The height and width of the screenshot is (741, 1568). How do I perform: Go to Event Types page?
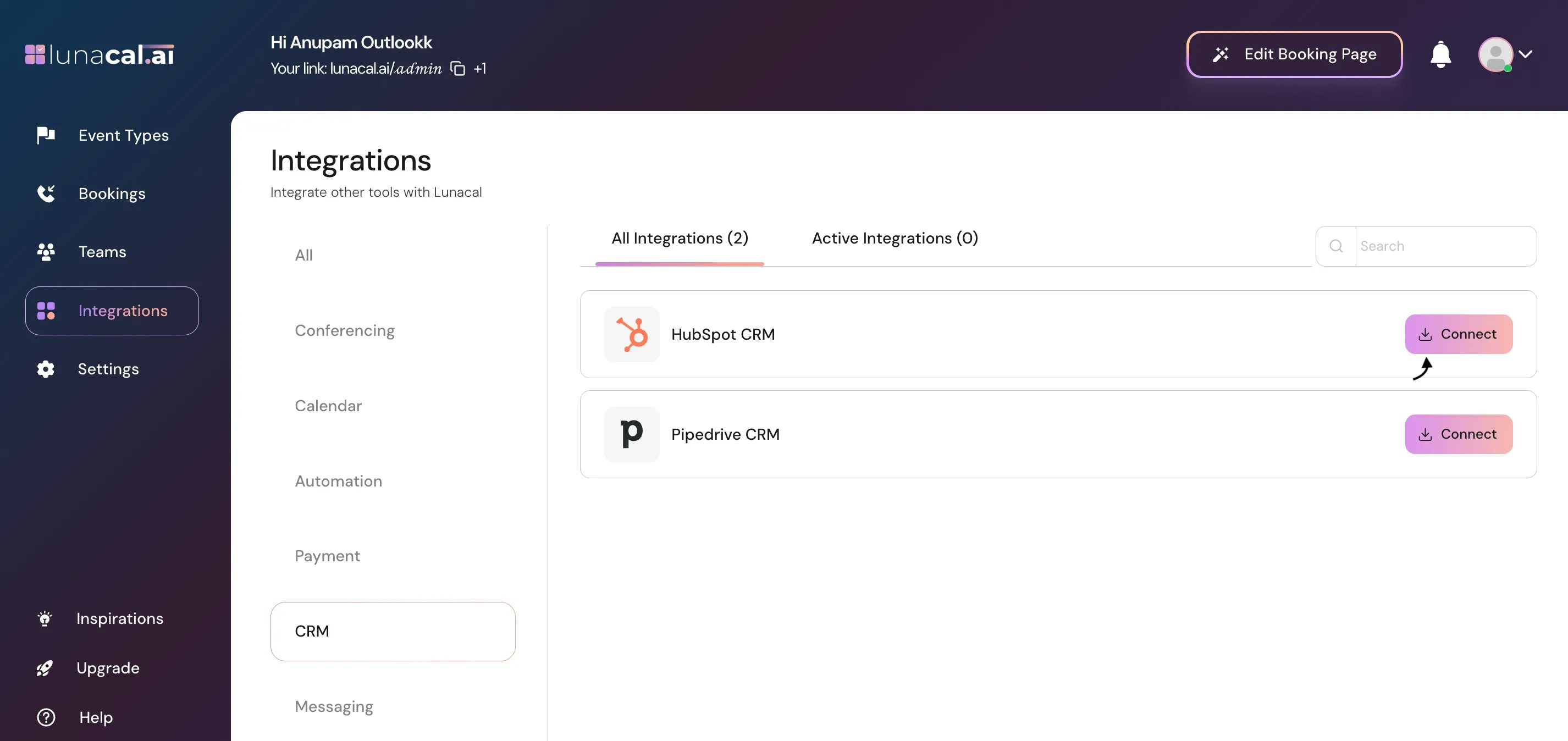click(124, 135)
